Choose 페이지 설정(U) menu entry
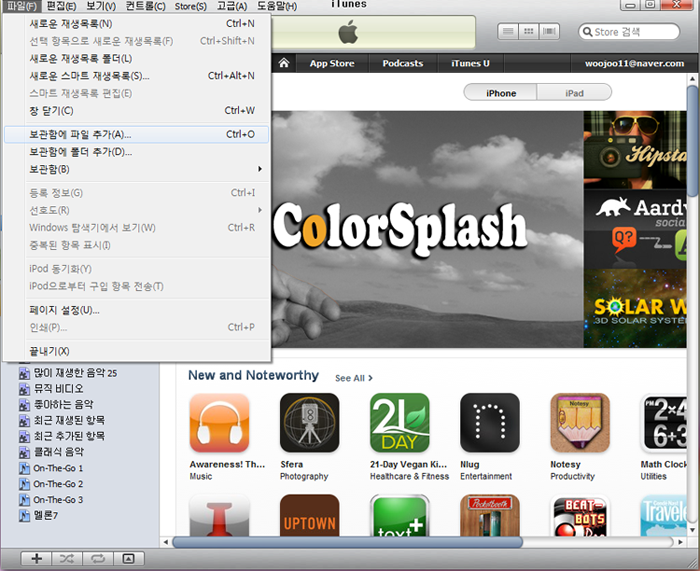 click(137, 310)
